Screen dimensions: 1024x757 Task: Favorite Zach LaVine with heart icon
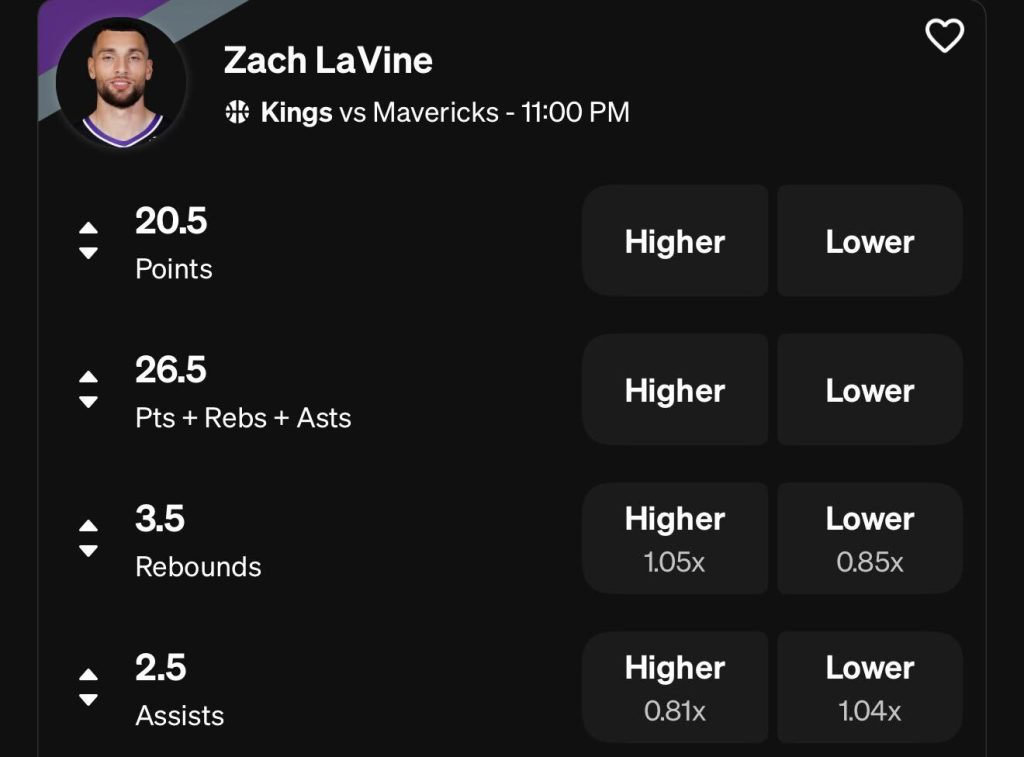(944, 37)
